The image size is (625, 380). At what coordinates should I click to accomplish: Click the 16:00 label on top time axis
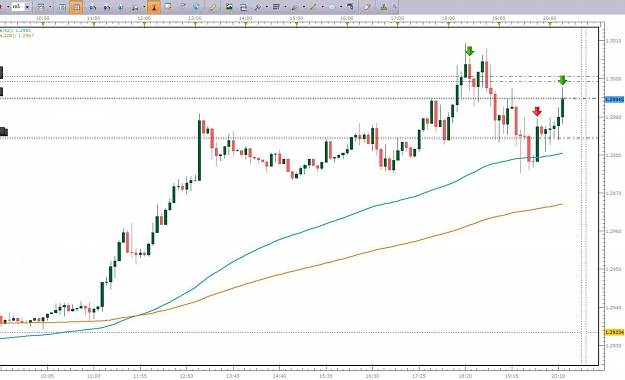347,18
